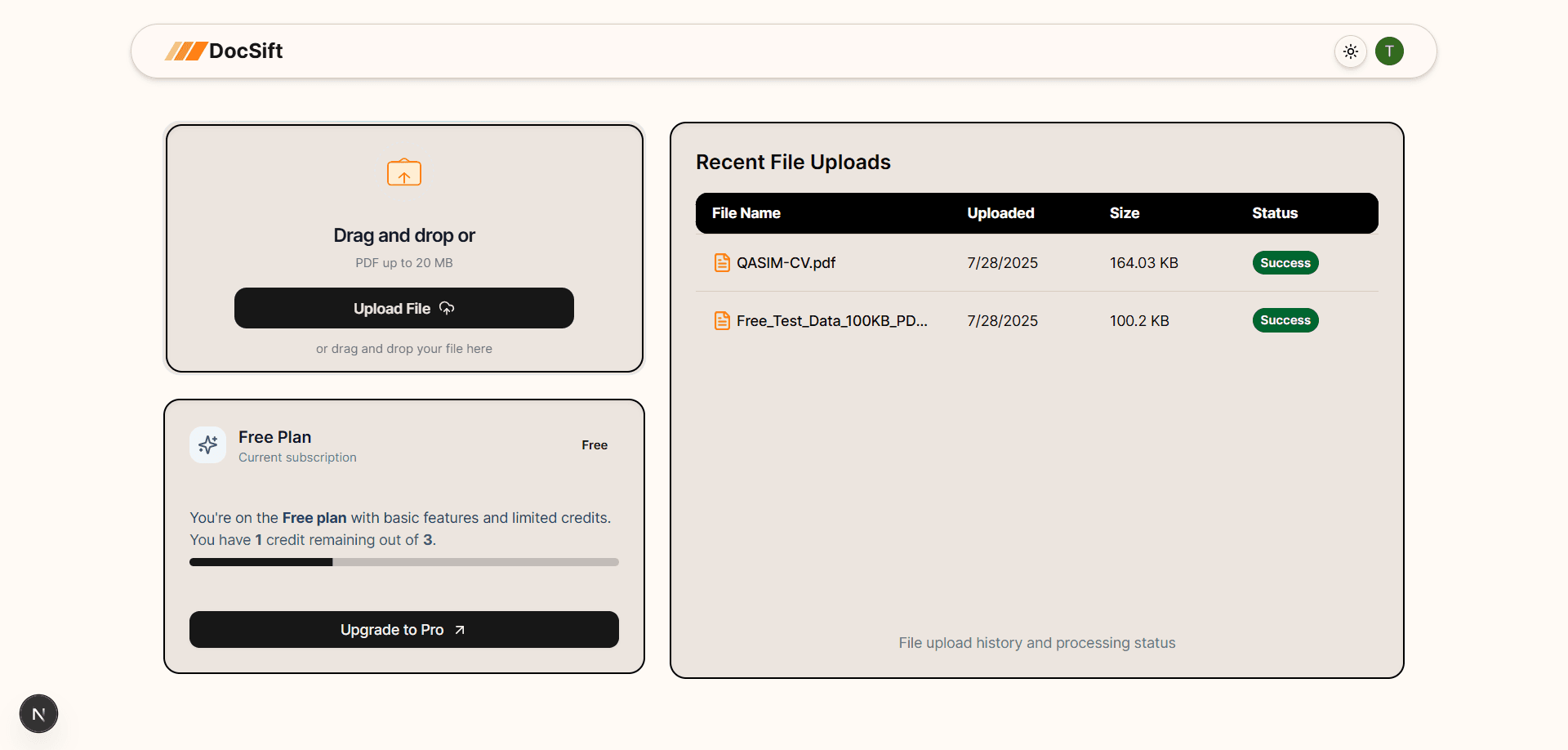
Task: Click Success badge for Free_Test_Data file
Action: coord(1285,320)
